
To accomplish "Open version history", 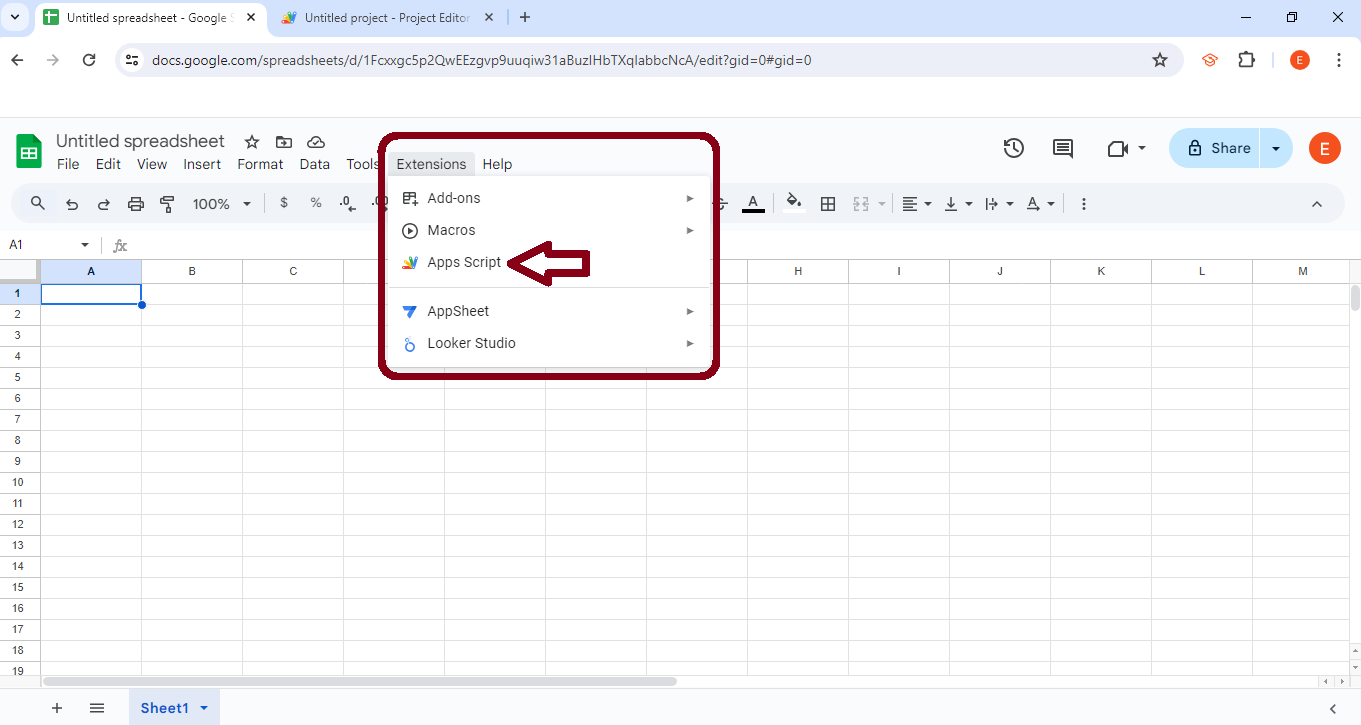I will coord(1013,147).
